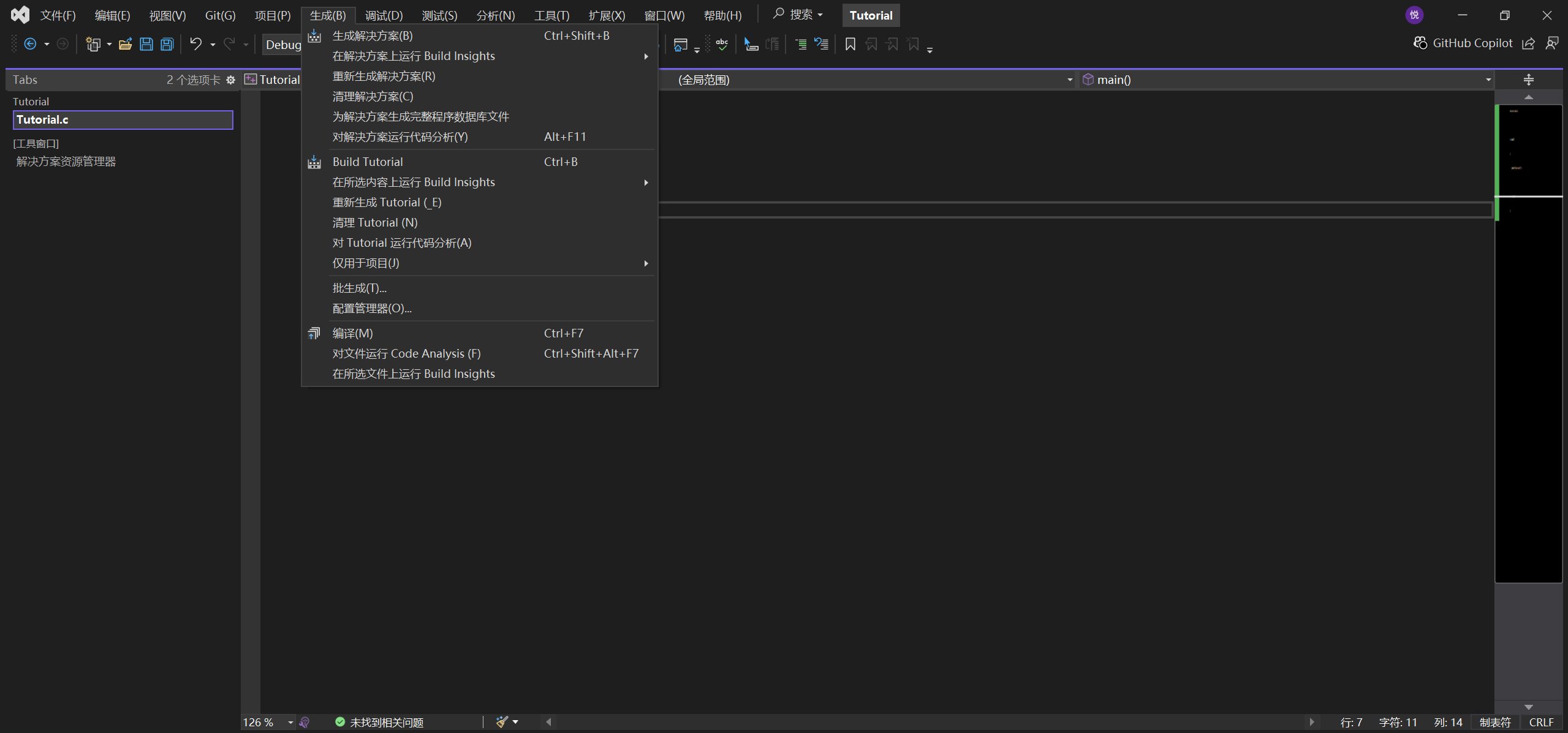The image size is (1568, 733).
Task: Save the current file with the disk icon
Action: tap(146, 44)
